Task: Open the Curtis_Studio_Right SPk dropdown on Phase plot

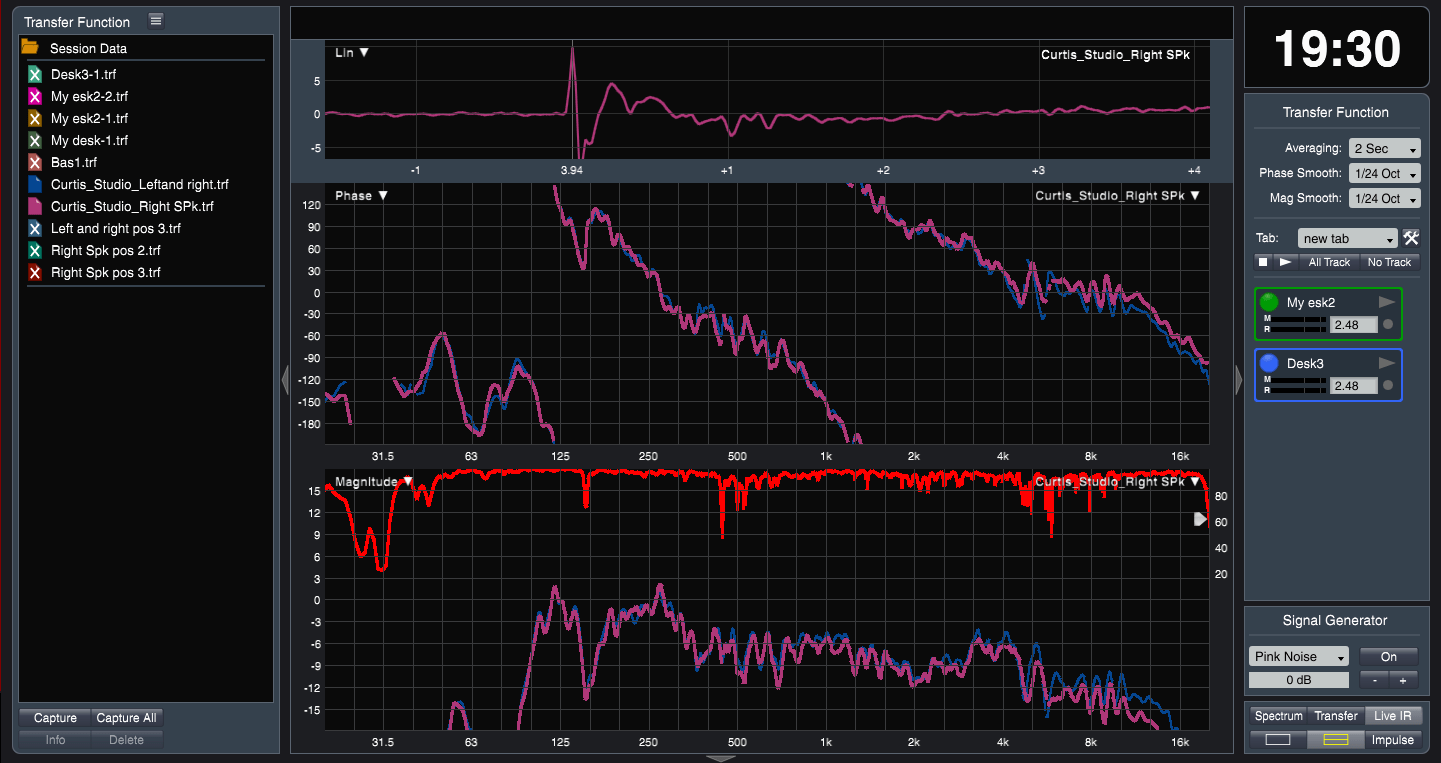Action: coord(1118,196)
